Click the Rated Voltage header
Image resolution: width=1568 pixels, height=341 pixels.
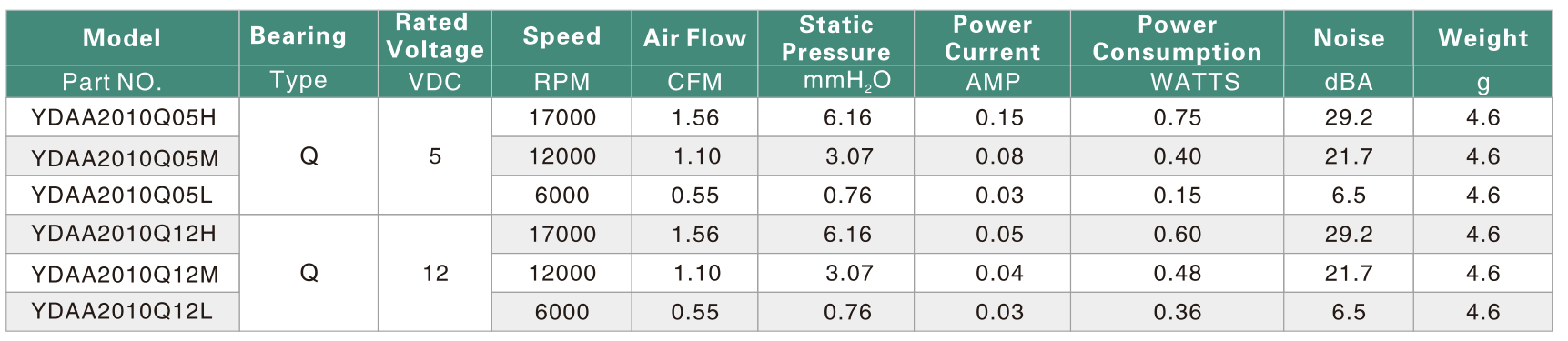[x=435, y=36]
